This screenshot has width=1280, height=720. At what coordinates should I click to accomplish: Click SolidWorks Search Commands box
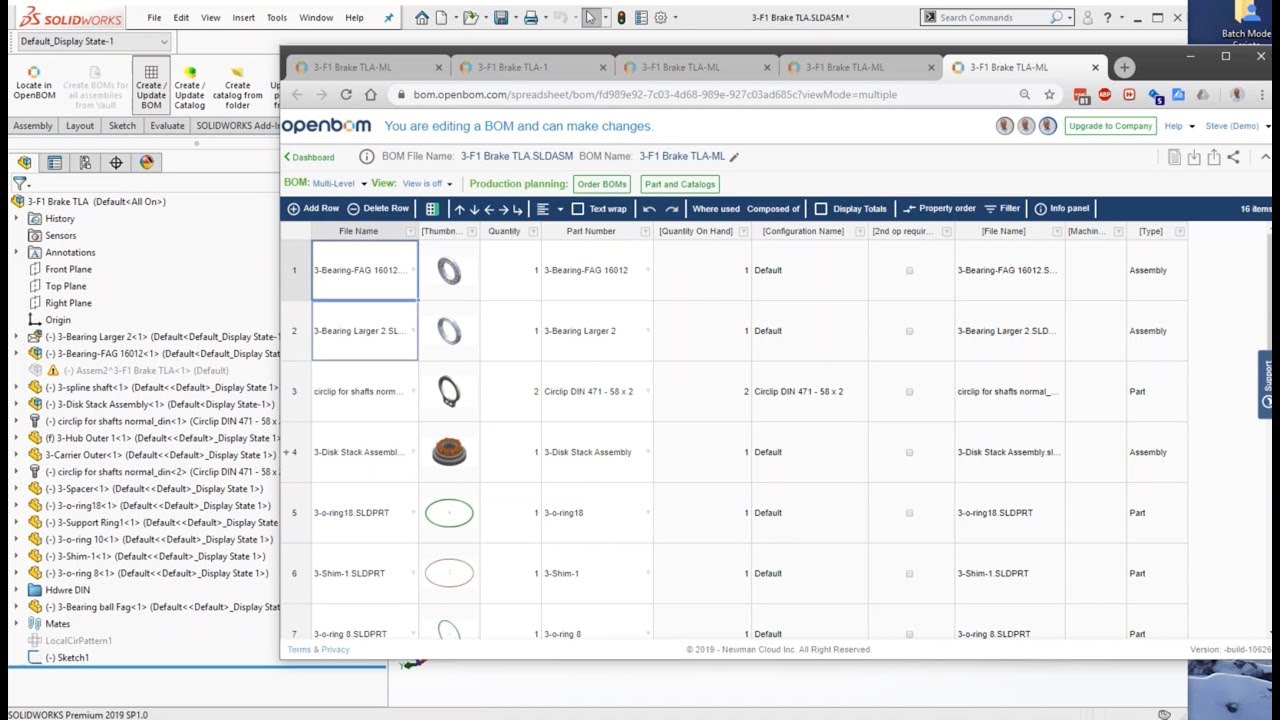click(x=996, y=17)
